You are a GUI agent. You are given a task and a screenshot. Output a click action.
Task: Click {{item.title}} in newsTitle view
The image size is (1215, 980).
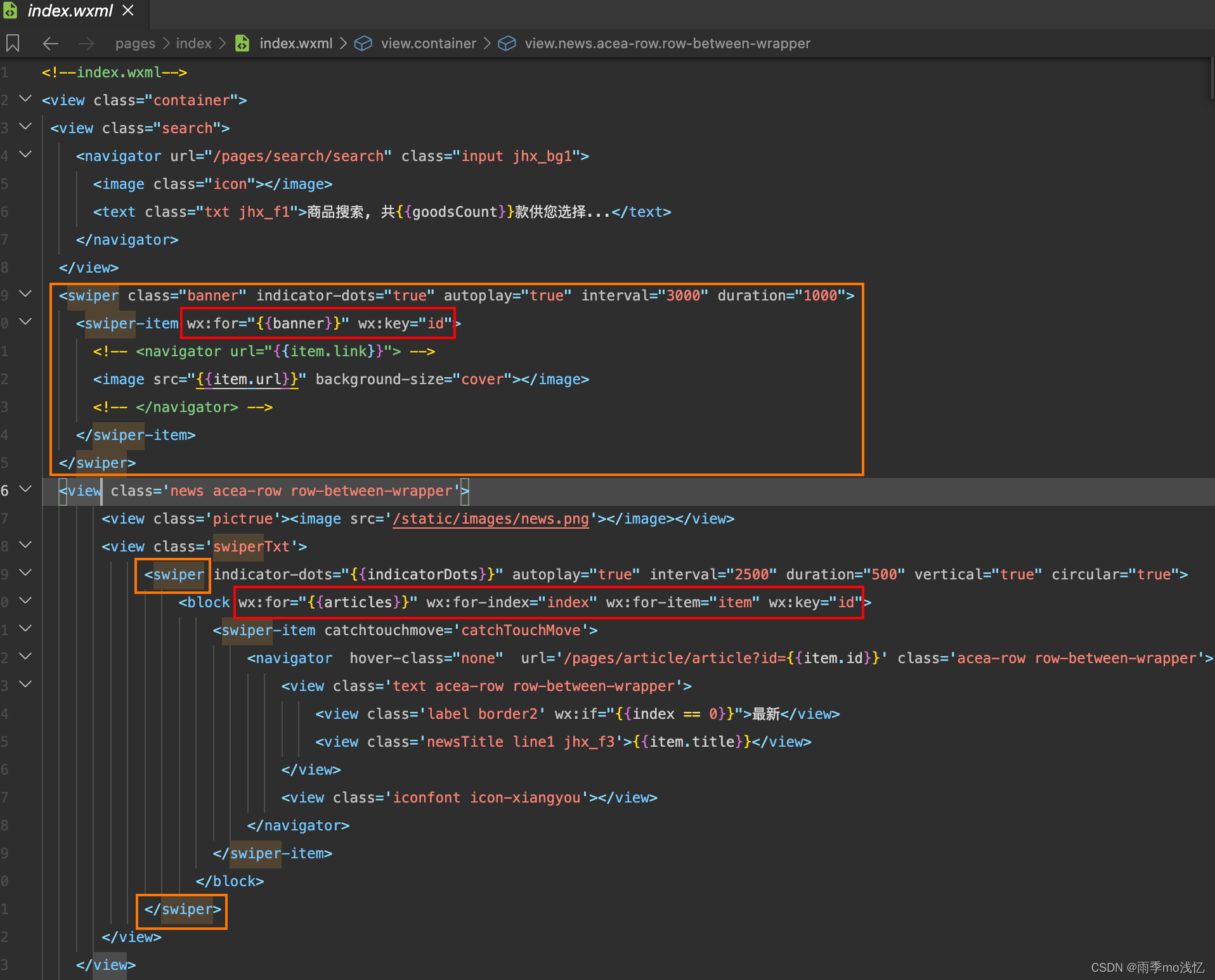(x=692, y=742)
